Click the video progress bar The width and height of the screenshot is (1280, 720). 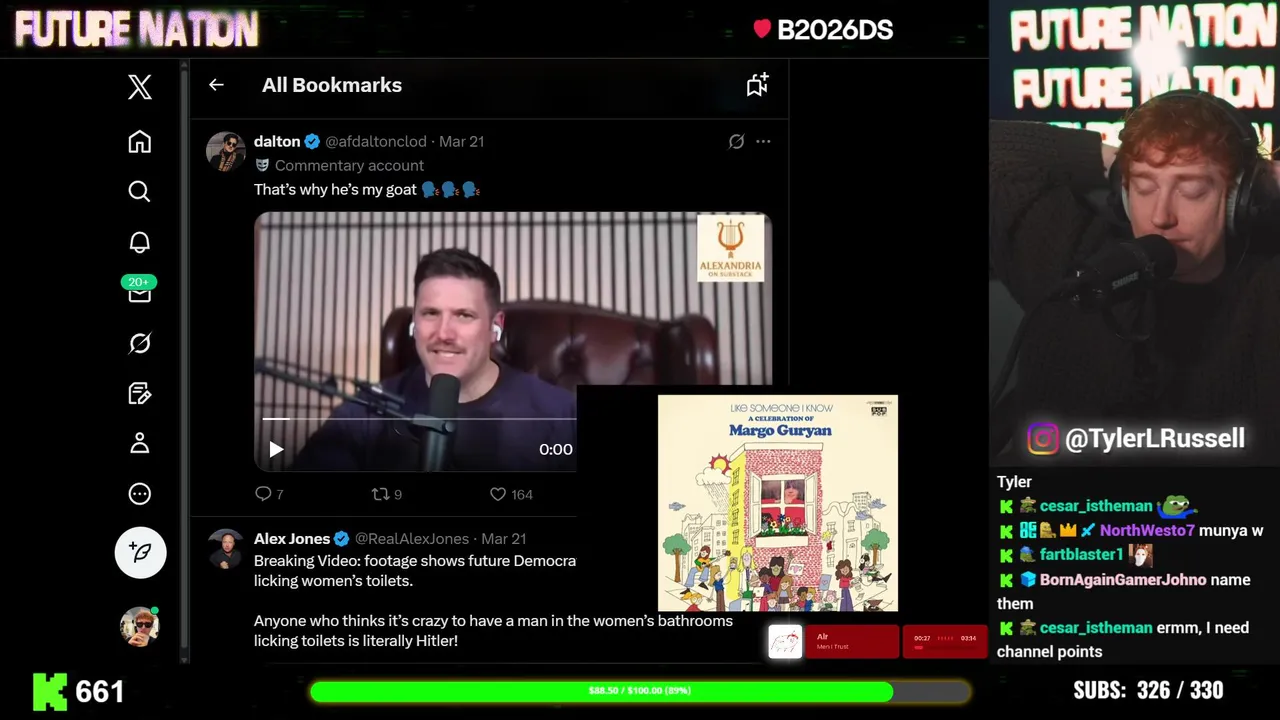[419, 419]
